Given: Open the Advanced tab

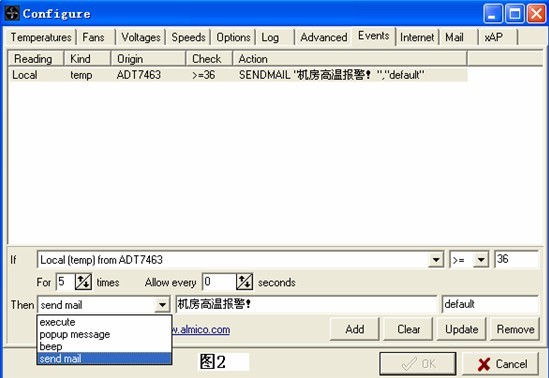Looking at the screenshot, I should coord(324,37).
